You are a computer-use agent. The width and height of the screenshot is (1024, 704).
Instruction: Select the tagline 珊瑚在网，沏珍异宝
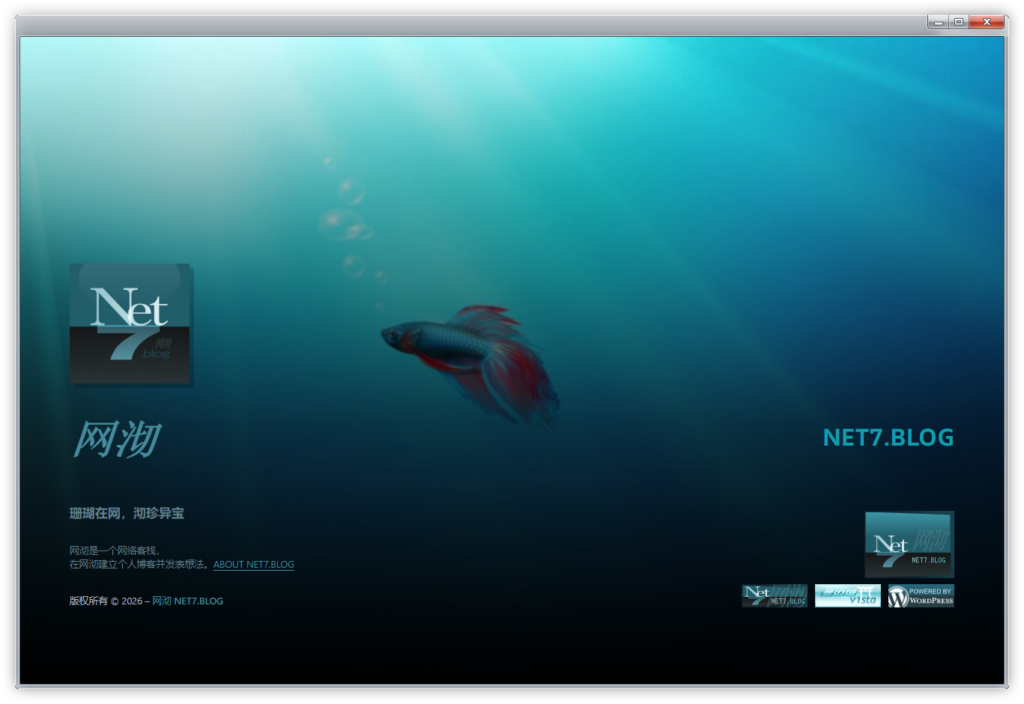point(127,513)
